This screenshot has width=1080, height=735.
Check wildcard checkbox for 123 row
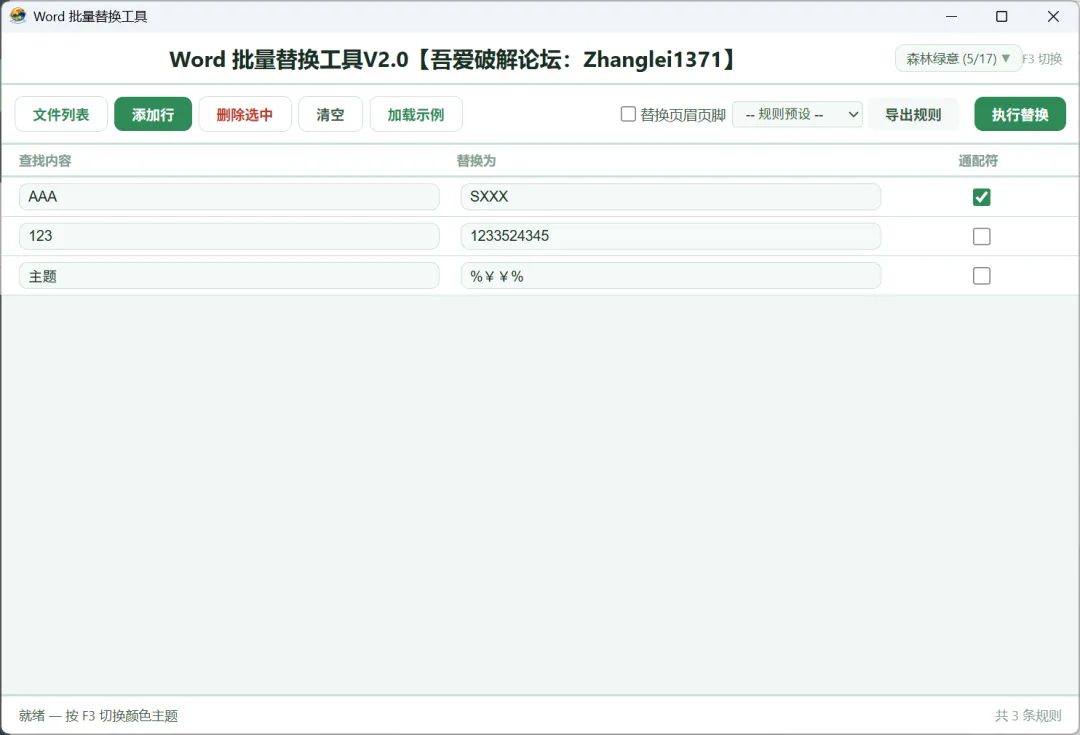(x=982, y=236)
